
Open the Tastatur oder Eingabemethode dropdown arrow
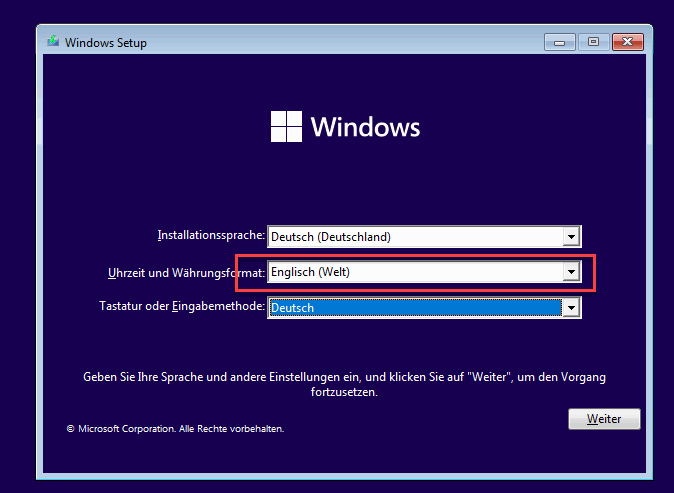pos(571,308)
